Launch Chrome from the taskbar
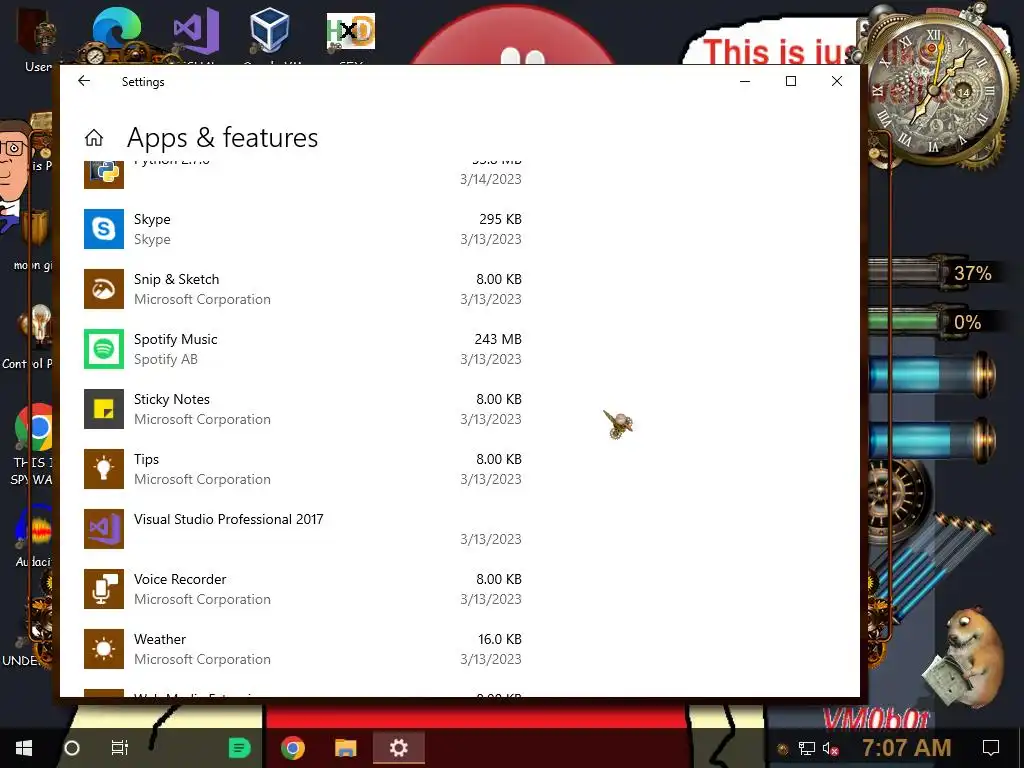This screenshot has height=768, width=1024. coord(293,748)
